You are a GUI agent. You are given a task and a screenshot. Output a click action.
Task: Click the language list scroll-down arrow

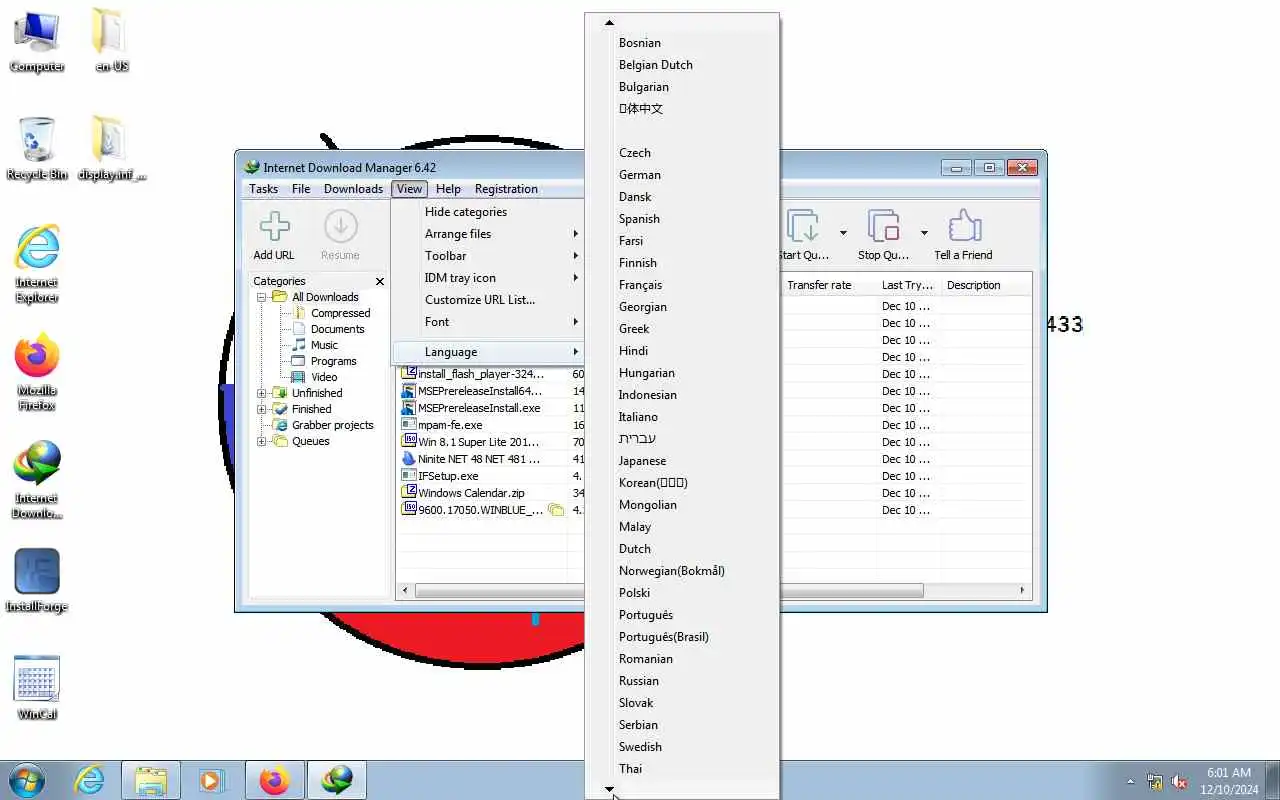[x=609, y=789]
